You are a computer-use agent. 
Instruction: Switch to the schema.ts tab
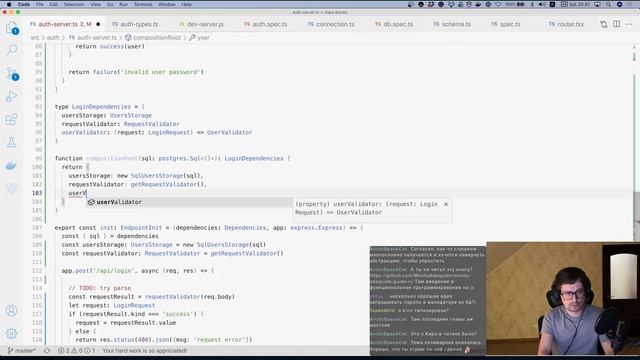456,24
